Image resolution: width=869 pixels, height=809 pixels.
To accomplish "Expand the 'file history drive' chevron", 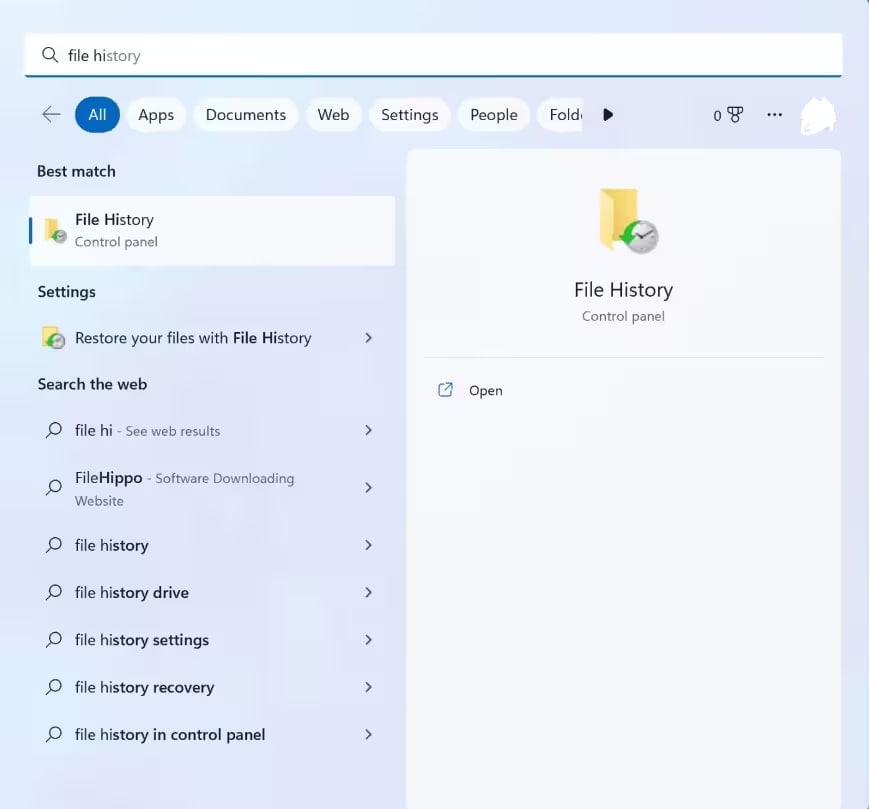I will (368, 592).
